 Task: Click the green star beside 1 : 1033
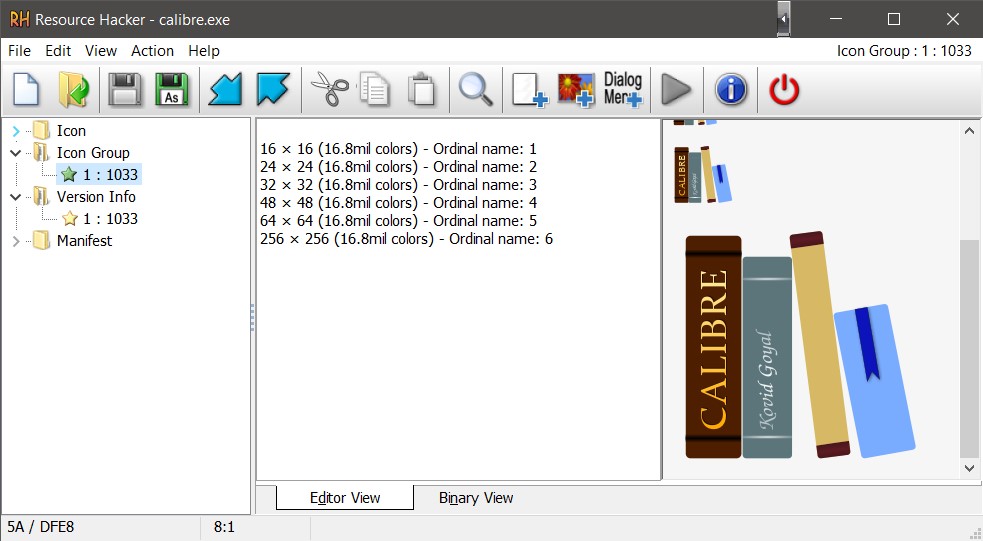coord(70,175)
